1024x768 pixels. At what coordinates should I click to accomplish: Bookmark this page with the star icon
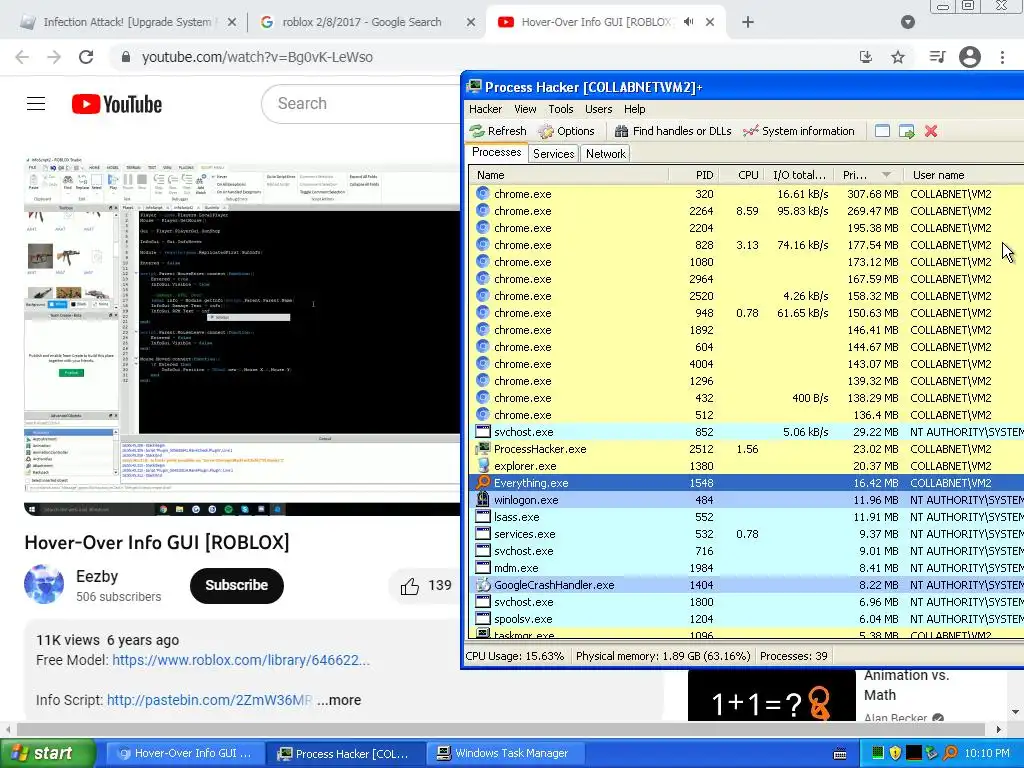coord(898,57)
